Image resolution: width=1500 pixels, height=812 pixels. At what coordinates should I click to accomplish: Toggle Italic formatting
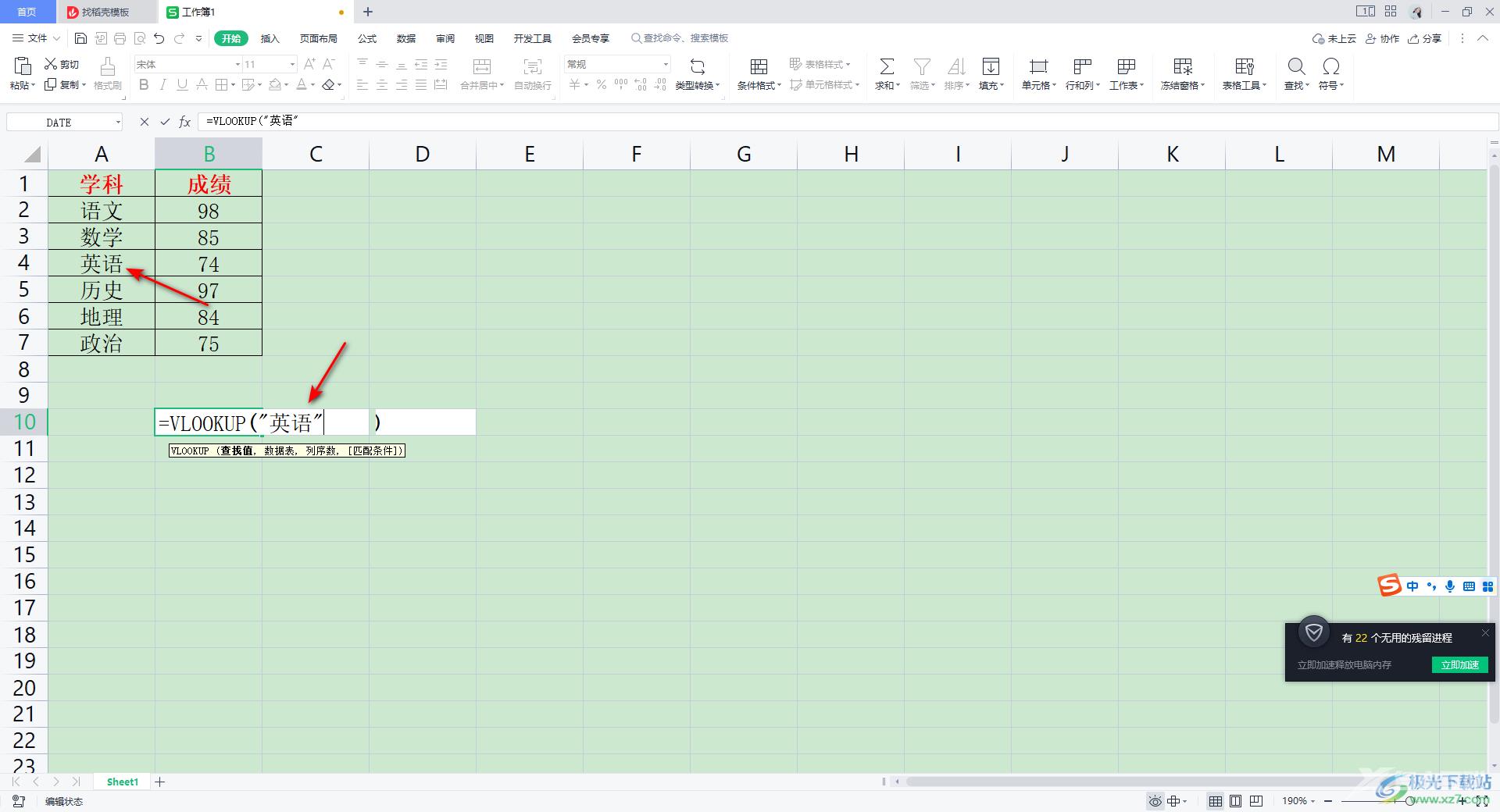[163, 84]
